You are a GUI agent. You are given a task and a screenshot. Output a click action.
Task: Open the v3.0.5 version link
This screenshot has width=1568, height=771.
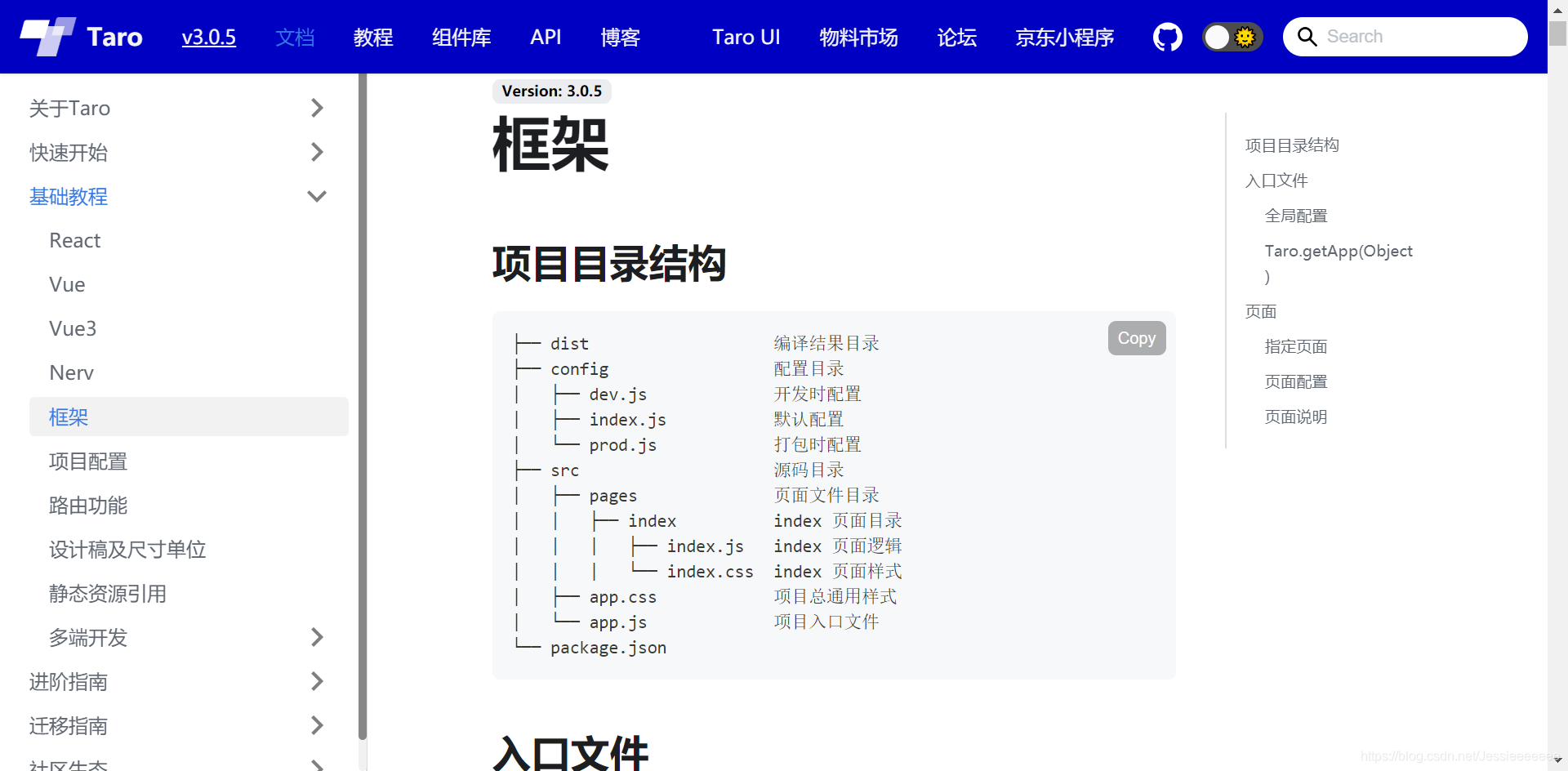209,37
